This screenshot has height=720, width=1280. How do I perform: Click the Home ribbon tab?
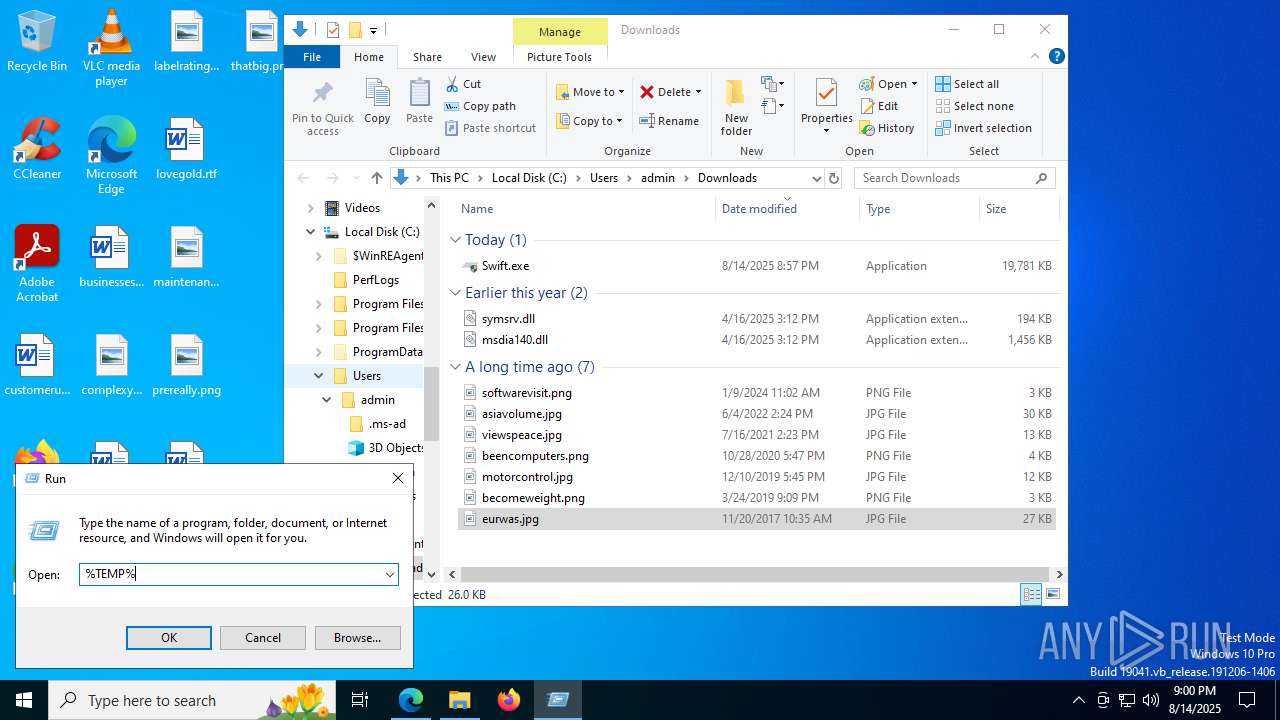pos(368,57)
